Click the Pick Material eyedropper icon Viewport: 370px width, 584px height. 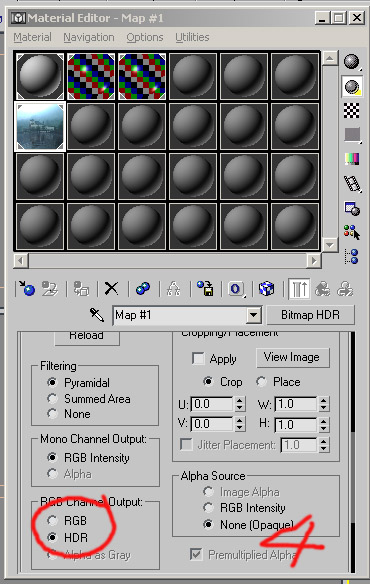pyautogui.click(x=97, y=315)
